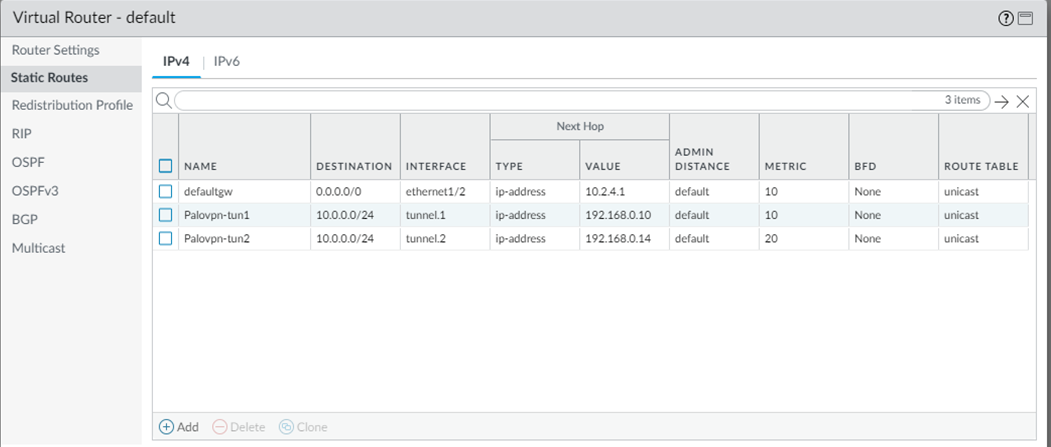Open the OSPFv3 section
This screenshot has height=447, width=1051.
tap(35, 191)
